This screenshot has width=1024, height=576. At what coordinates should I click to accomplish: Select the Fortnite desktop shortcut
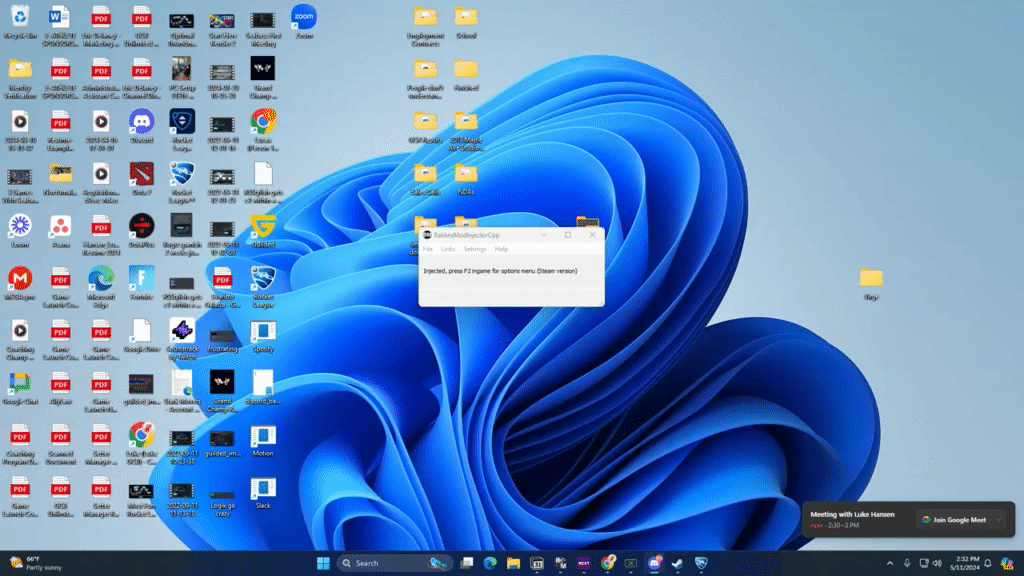tap(142, 283)
